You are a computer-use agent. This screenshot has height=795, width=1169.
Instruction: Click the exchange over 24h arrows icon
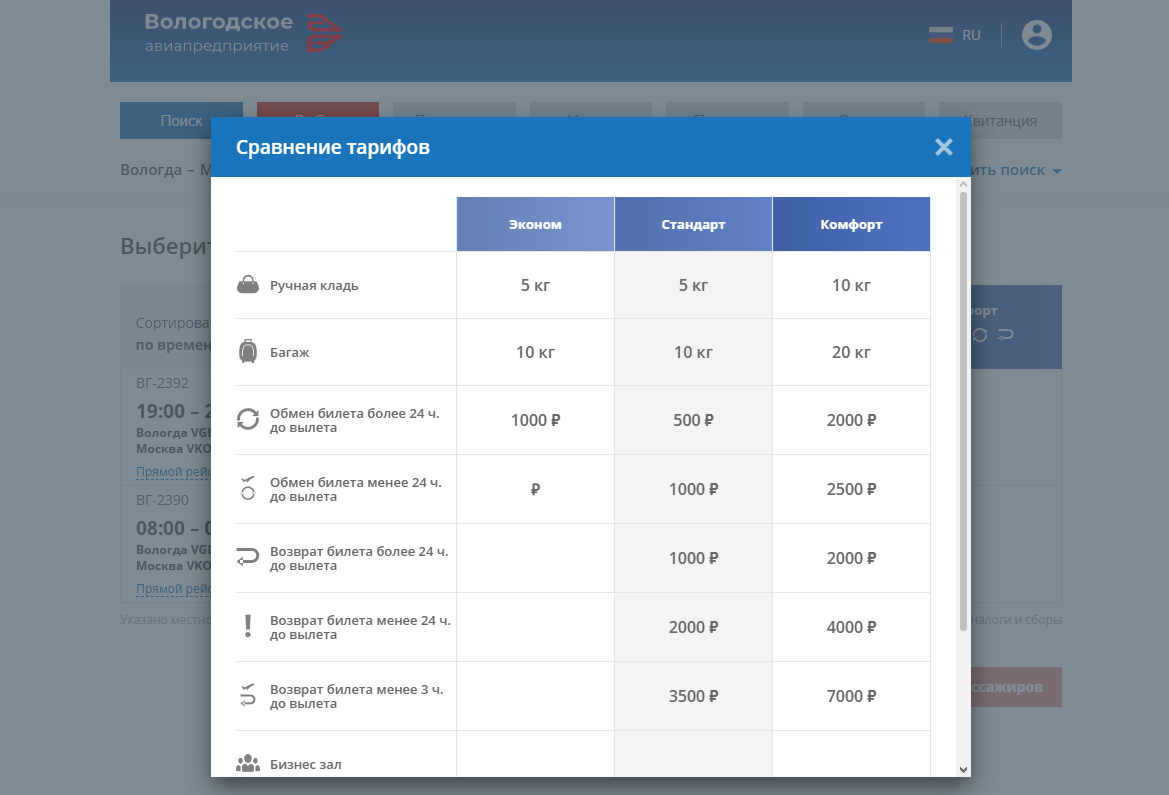[248, 419]
